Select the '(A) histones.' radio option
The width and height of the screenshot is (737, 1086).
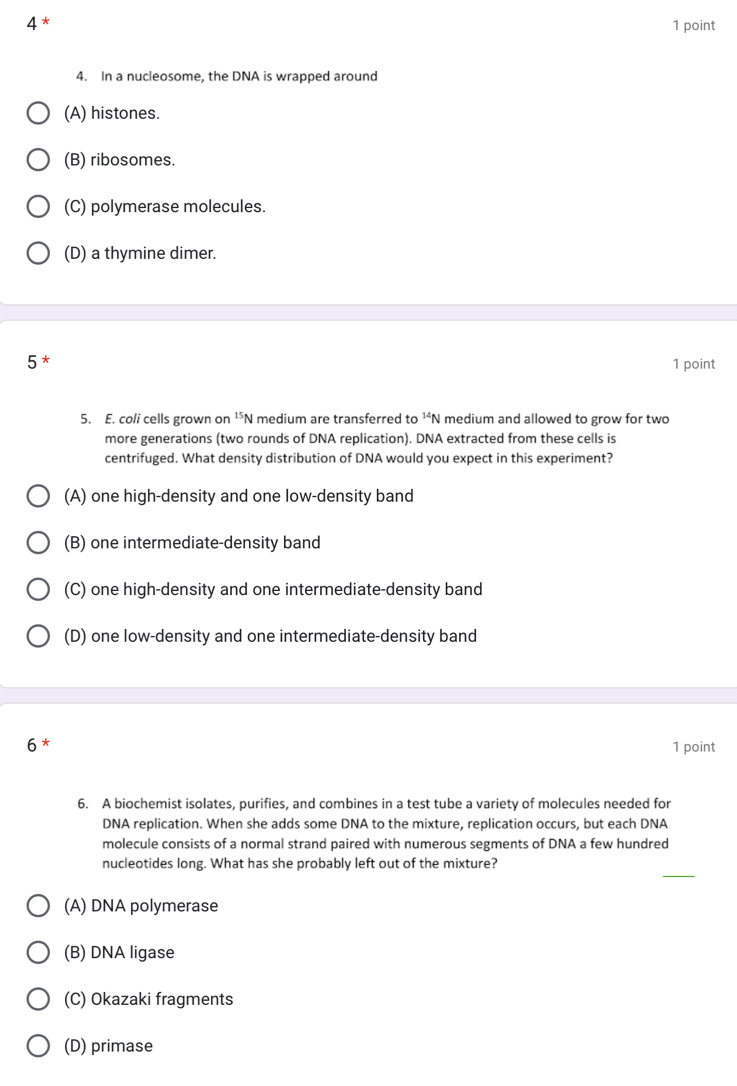pyautogui.click(x=38, y=113)
